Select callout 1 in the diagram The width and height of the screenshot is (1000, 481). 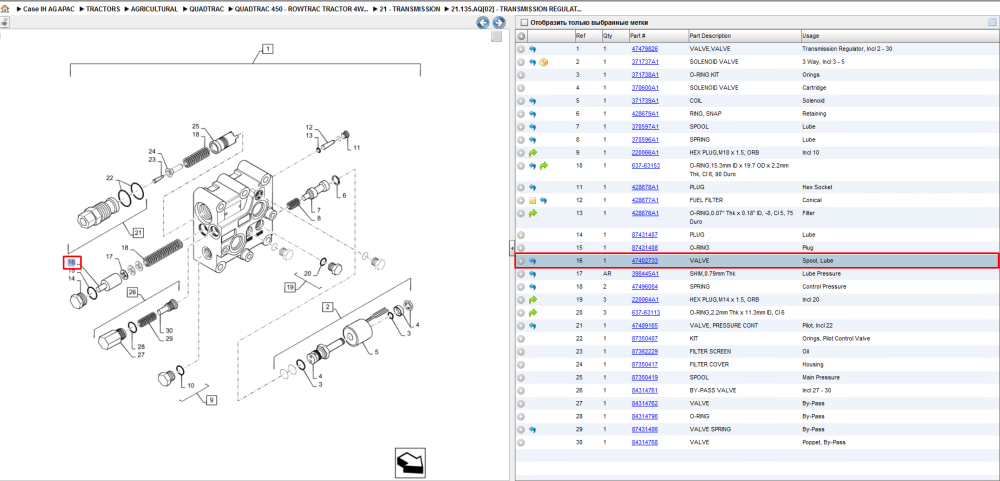[268, 49]
